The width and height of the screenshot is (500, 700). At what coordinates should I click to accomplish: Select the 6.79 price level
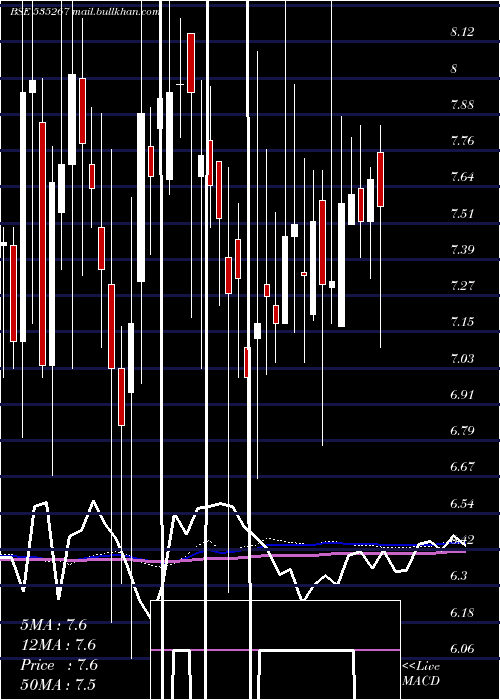(462, 431)
